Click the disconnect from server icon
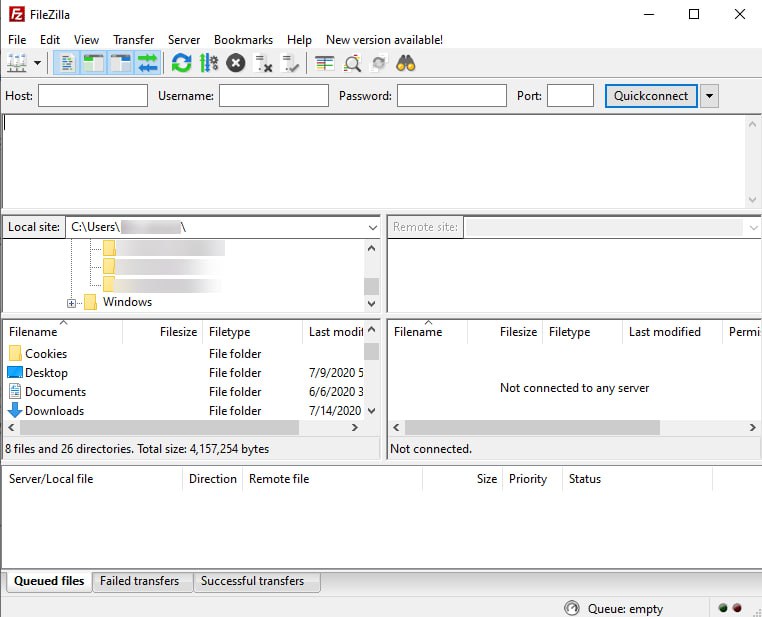This screenshot has width=762, height=617. click(264, 63)
